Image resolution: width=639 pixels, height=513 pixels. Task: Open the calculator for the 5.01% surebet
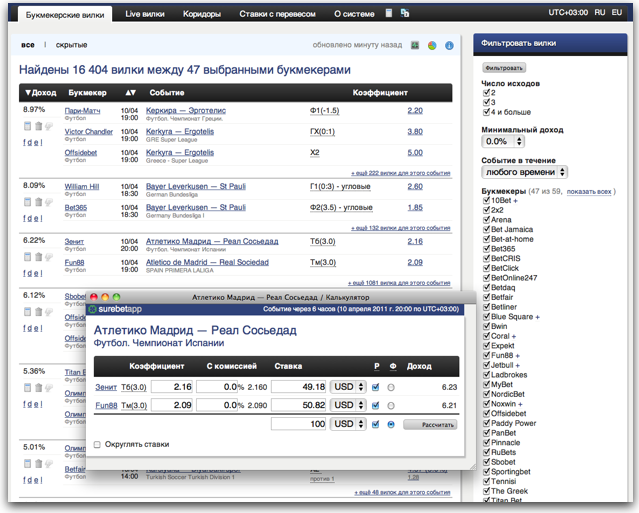pos(27,463)
